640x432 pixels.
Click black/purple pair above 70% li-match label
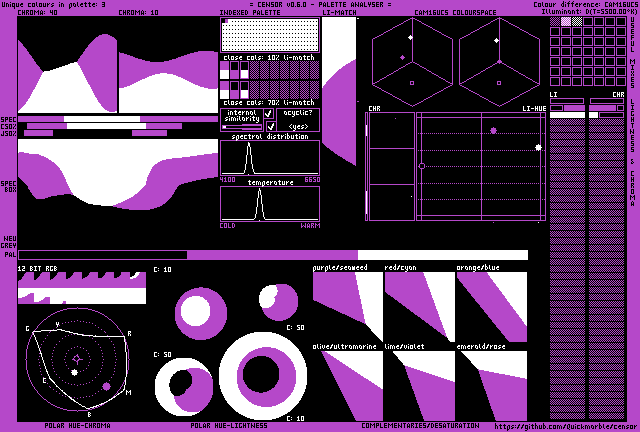click(234, 89)
